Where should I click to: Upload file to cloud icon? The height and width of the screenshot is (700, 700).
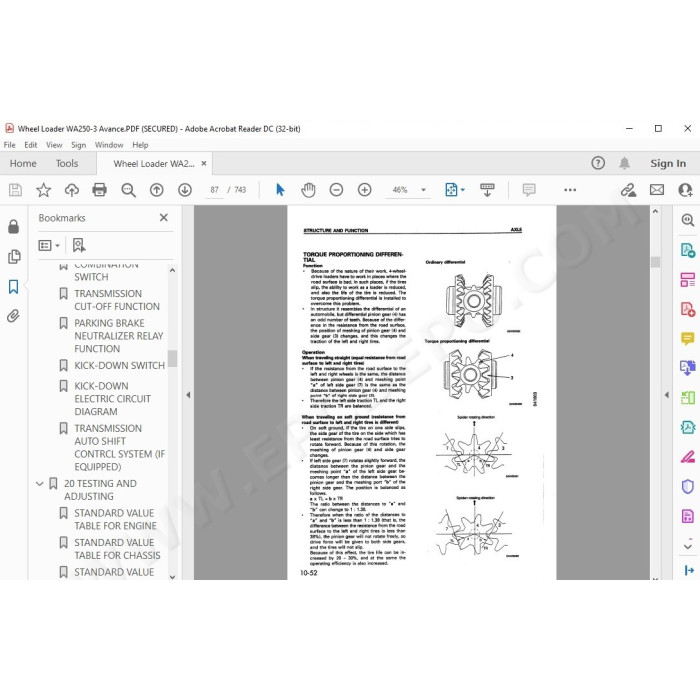71,190
